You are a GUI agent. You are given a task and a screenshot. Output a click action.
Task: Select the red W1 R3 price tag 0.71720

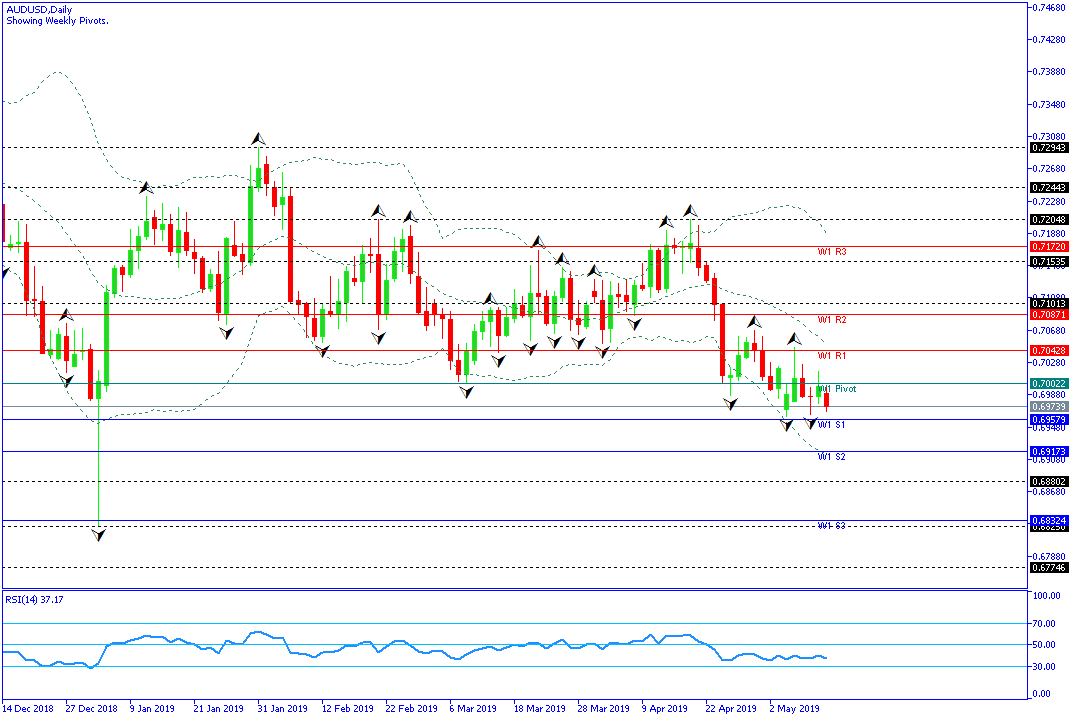click(x=1049, y=246)
